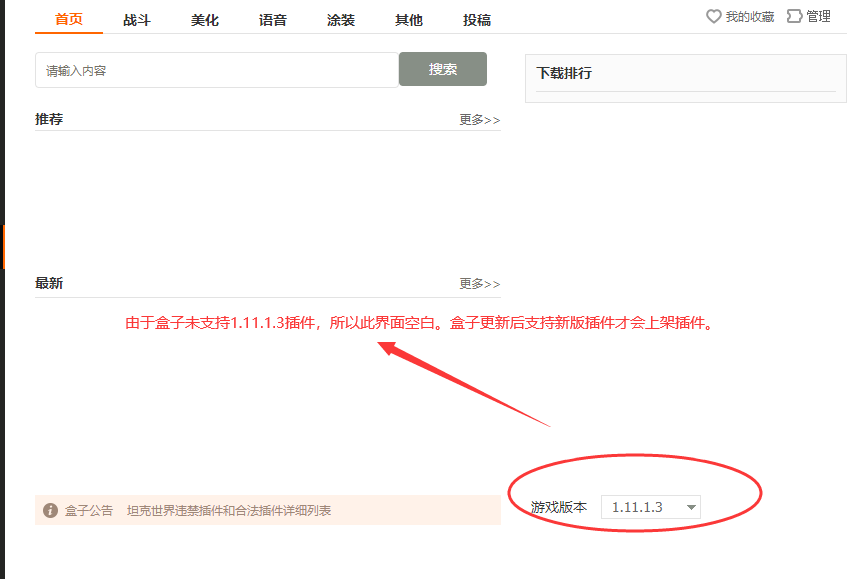
Task: Open the 投稿 tab
Action: [x=477, y=20]
